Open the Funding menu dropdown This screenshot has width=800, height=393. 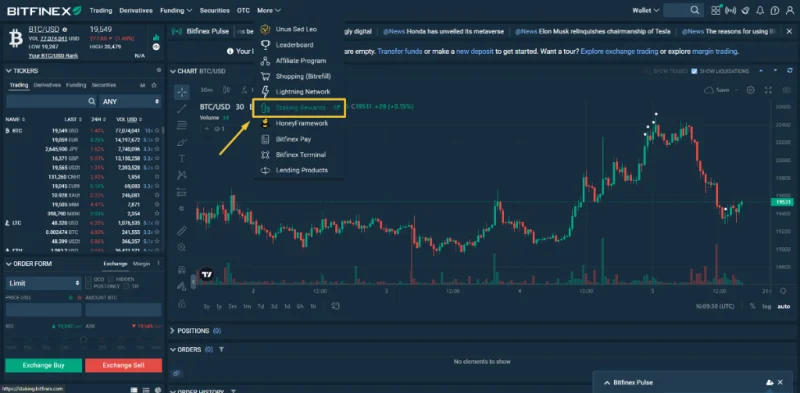tap(176, 10)
